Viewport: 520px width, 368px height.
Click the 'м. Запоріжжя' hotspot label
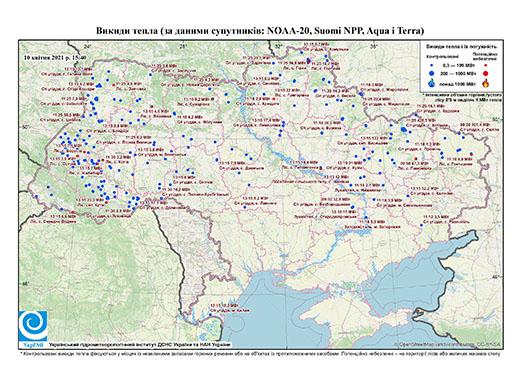click(x=371, y=227)
